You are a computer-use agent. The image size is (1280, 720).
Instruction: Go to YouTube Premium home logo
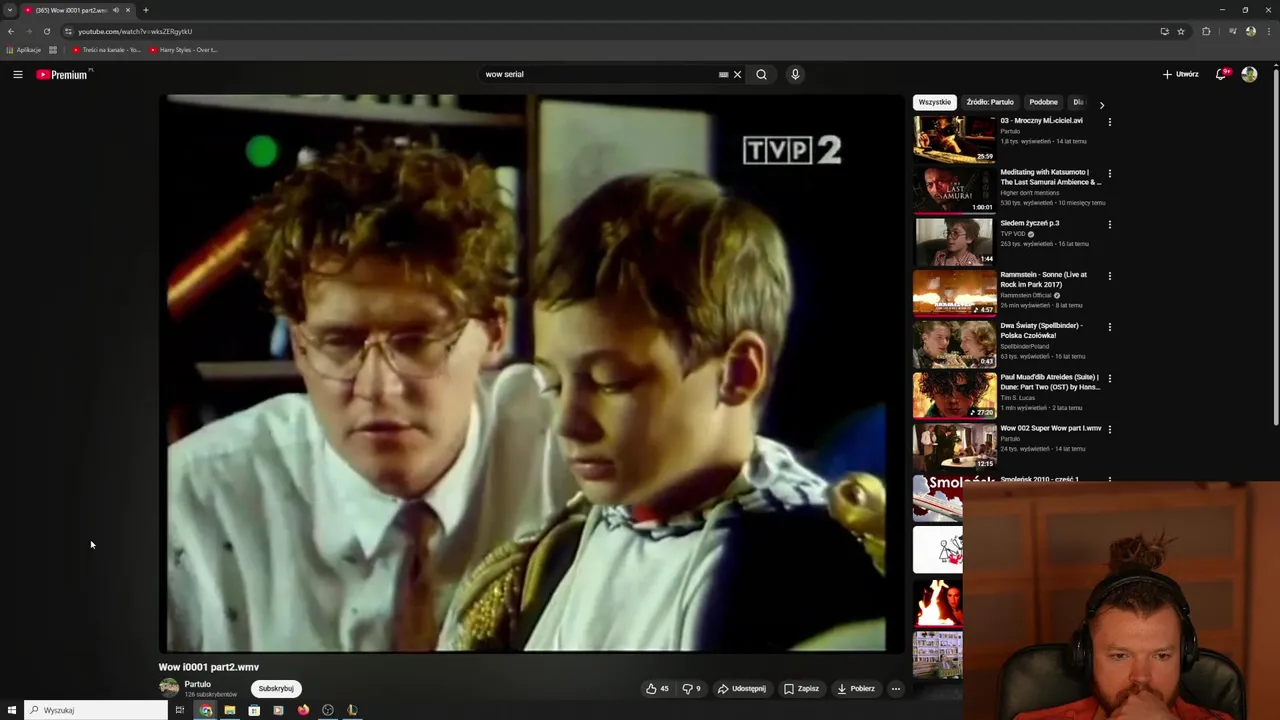(62, 75)
